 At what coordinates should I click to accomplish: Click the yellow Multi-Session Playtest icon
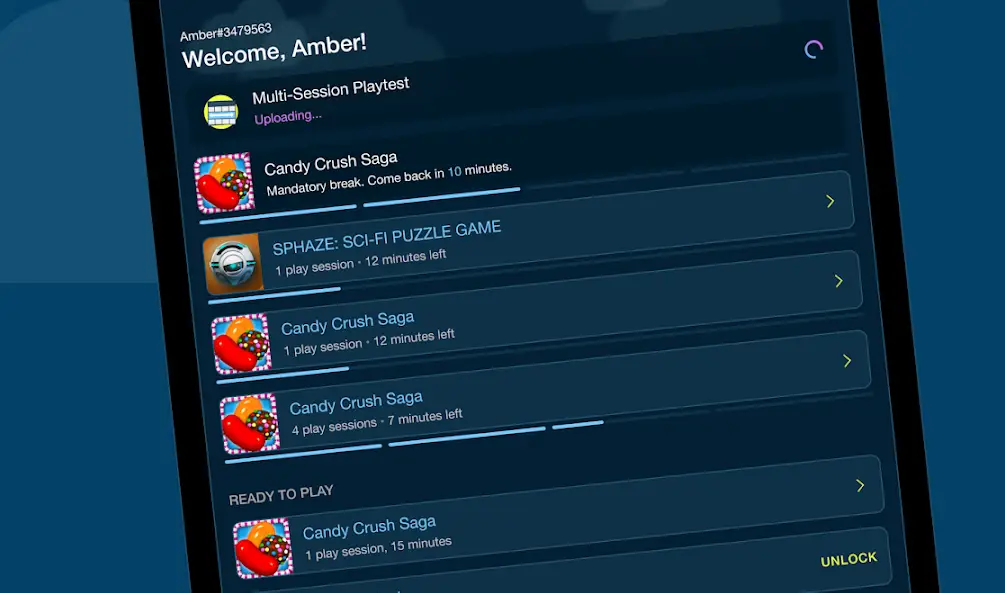coord(221,112)
